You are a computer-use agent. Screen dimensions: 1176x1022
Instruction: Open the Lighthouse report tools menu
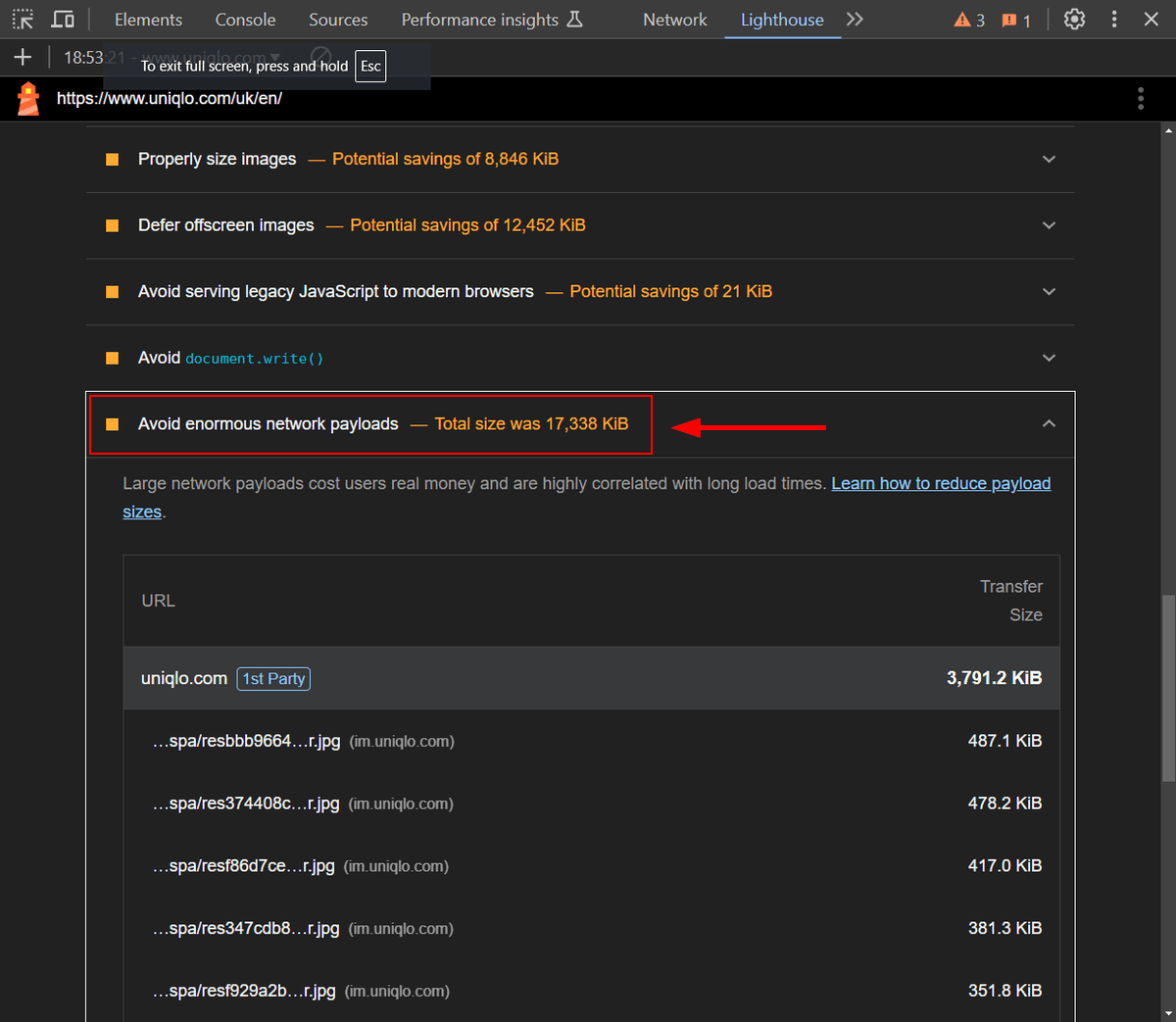(x=1140, y=98)
